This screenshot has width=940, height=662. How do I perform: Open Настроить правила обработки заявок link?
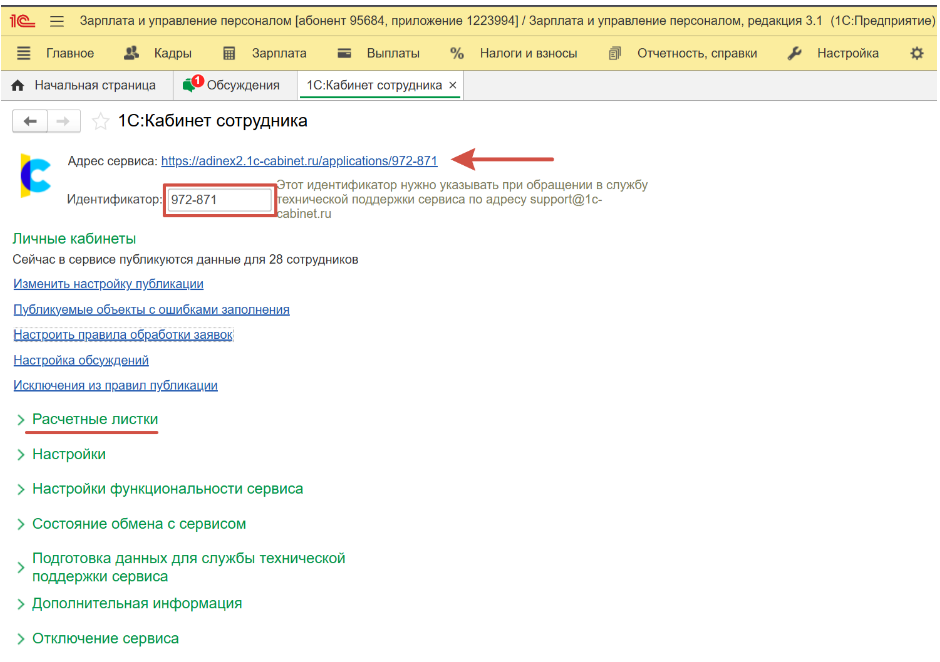click(123, 335)
